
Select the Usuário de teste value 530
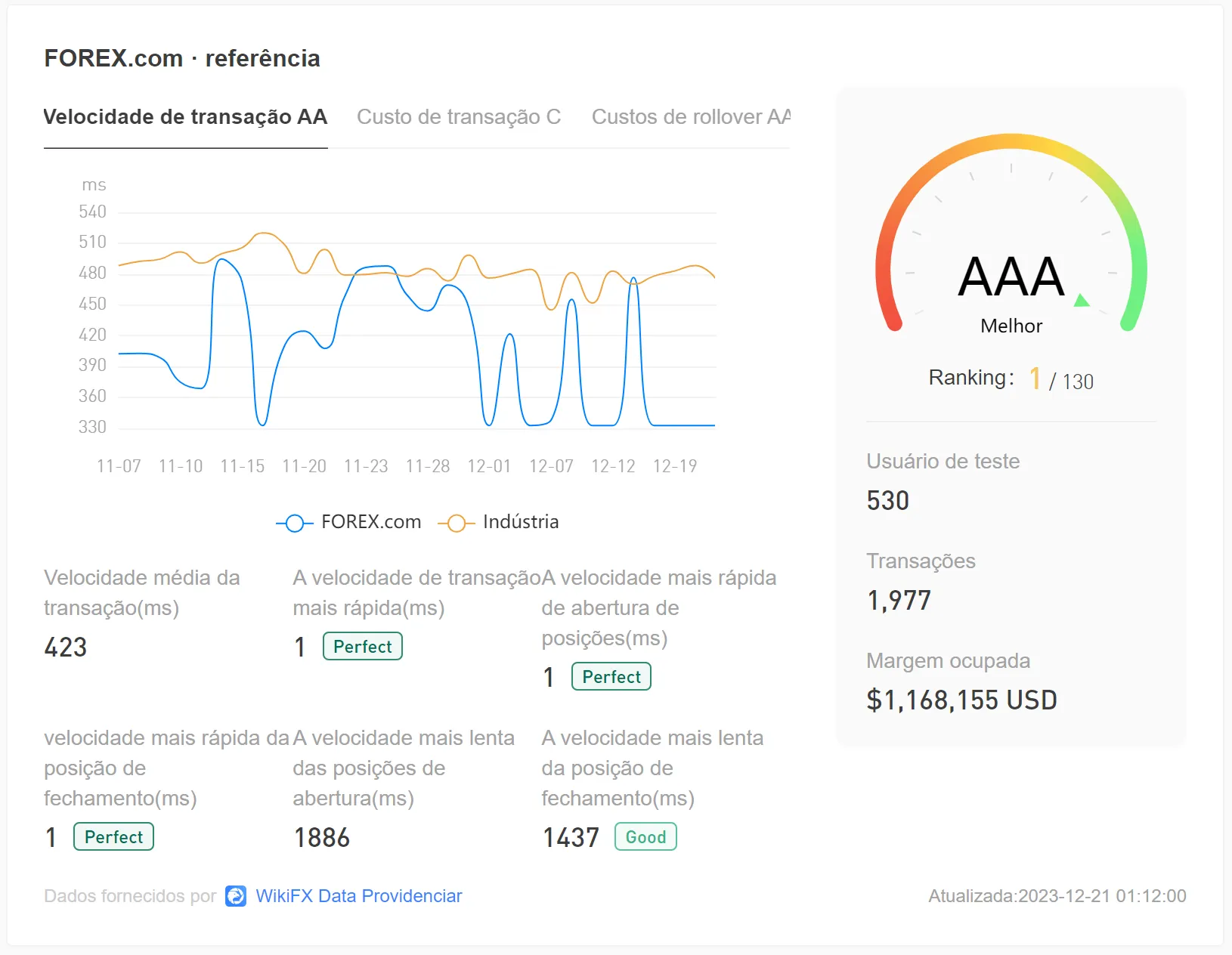[x=888, y=501]
